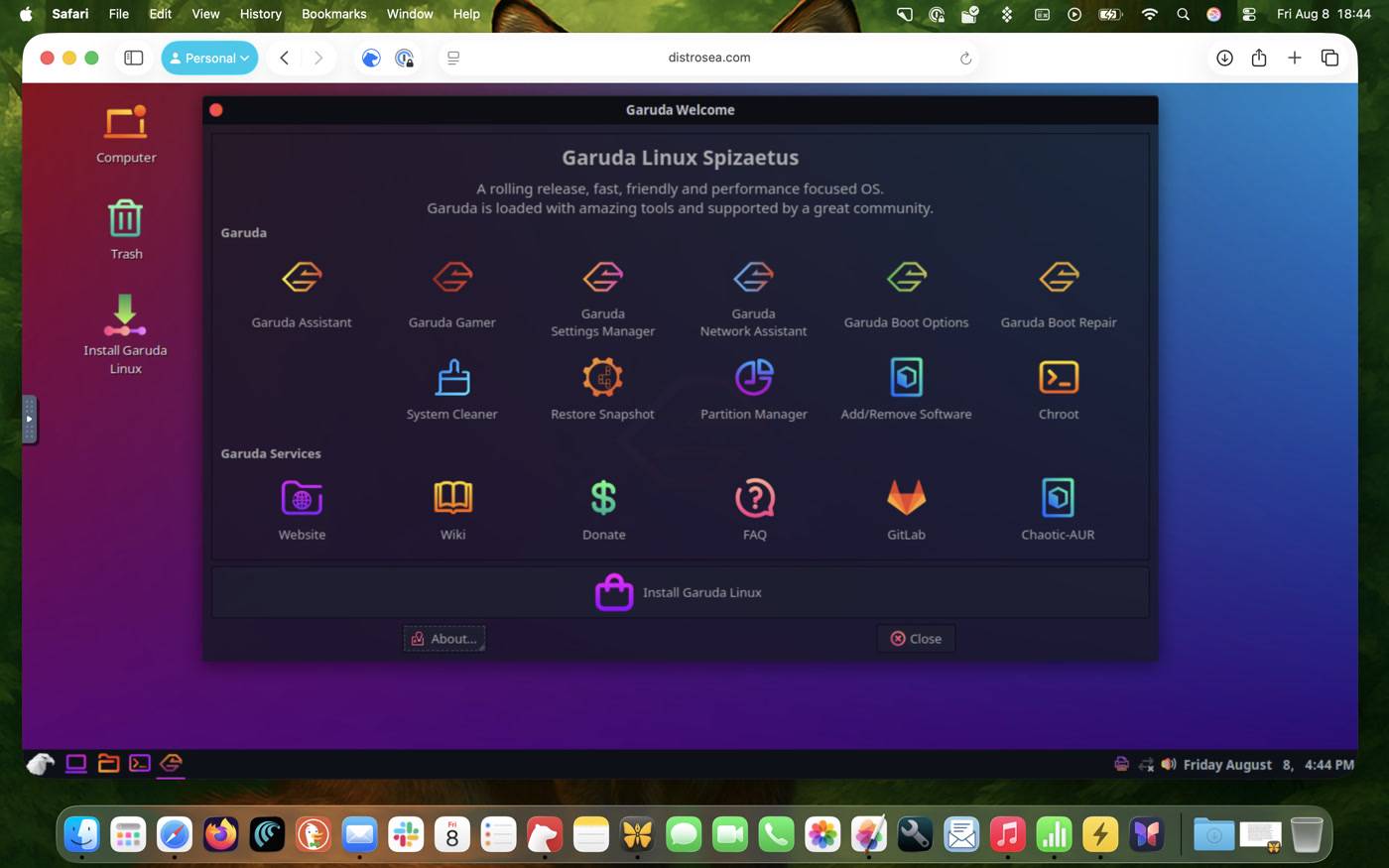This screenshot has height=868, width=1389.
Task: Reload the page in Safari
Action: [x=965, y=59]
